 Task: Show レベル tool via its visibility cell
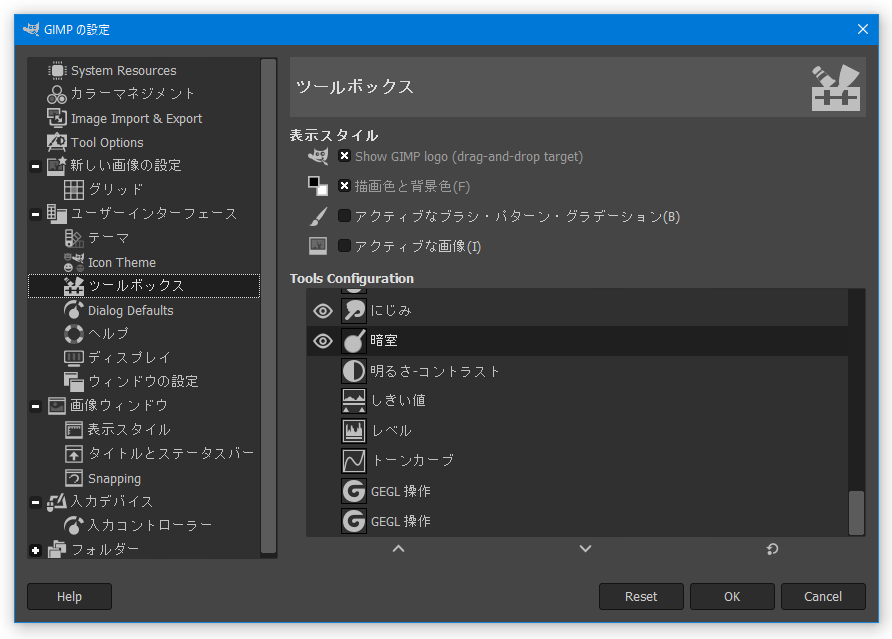coord(323,431)
